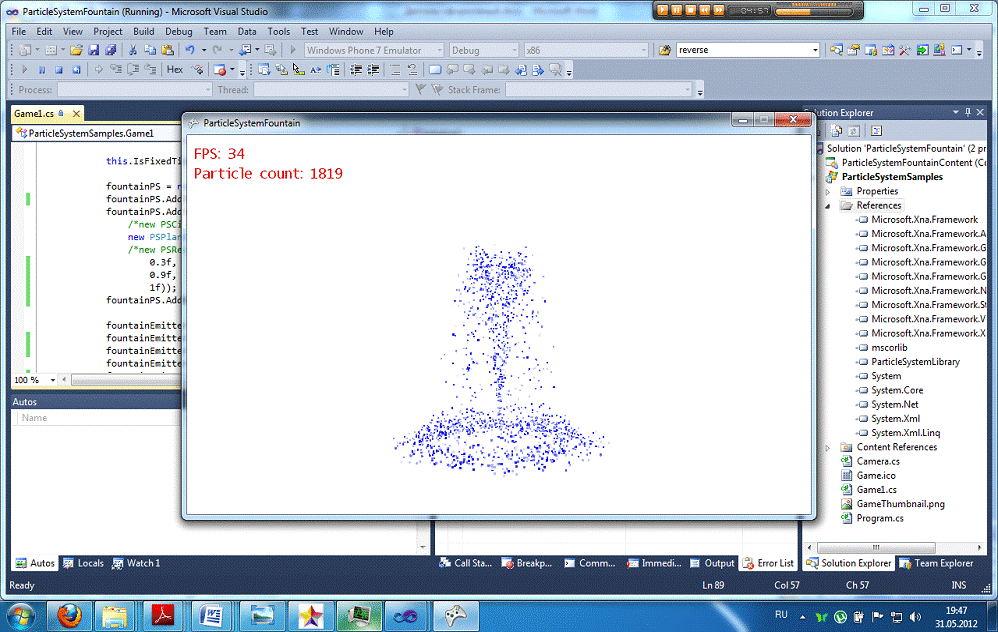998x632 pixels.
Task: Click the Comment out selected lines icon
Action: tap(395, 70)
